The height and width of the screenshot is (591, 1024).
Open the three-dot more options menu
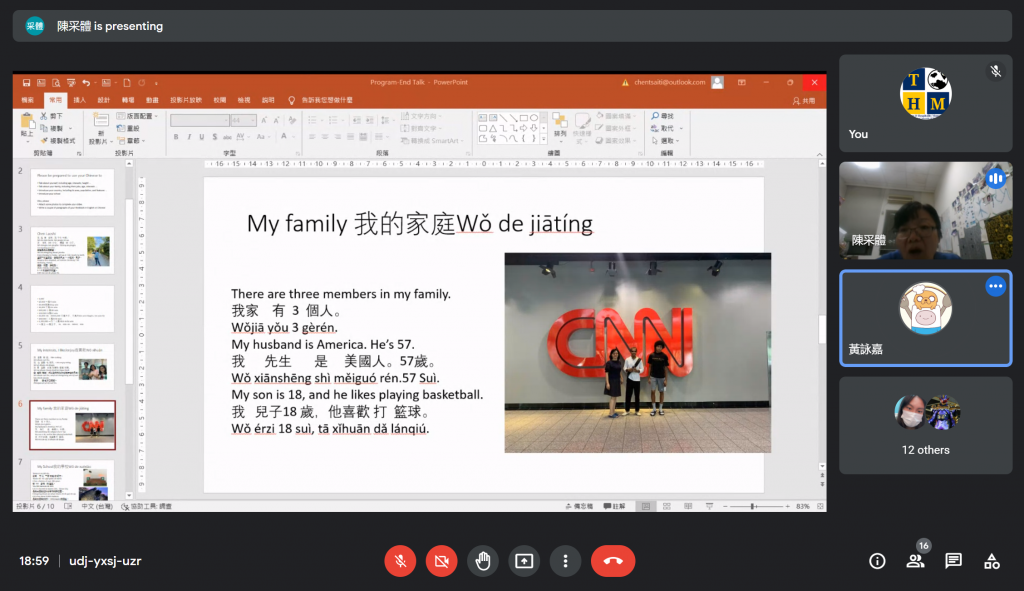[x=566, y=561]
